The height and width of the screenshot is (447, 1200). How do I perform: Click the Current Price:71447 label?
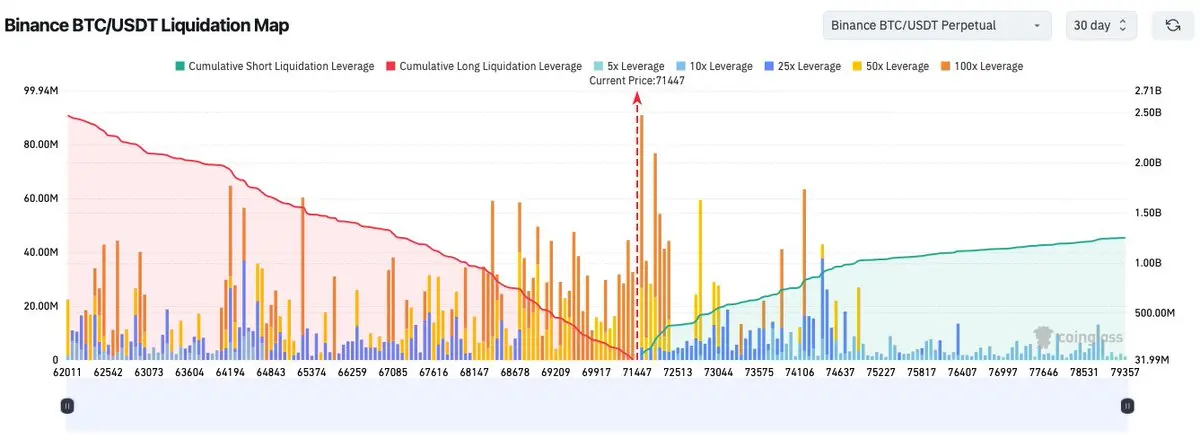[x=637, y=80]
